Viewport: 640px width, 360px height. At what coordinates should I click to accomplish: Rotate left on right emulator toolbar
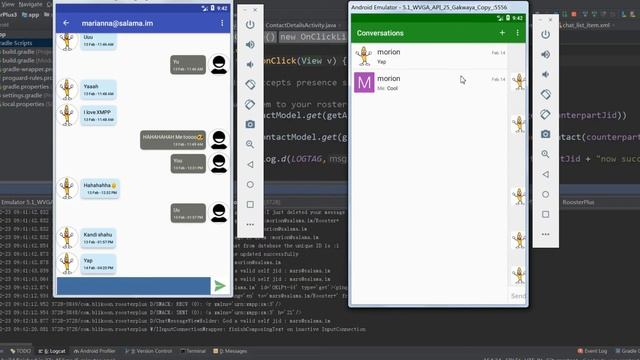point(546,94)
